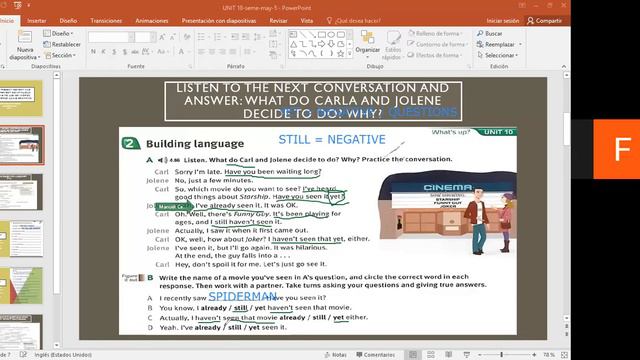Toggle underline (S) formatting
Viewport: 640px width, 360px height.
pyautogui.click(x=114, y=51)
